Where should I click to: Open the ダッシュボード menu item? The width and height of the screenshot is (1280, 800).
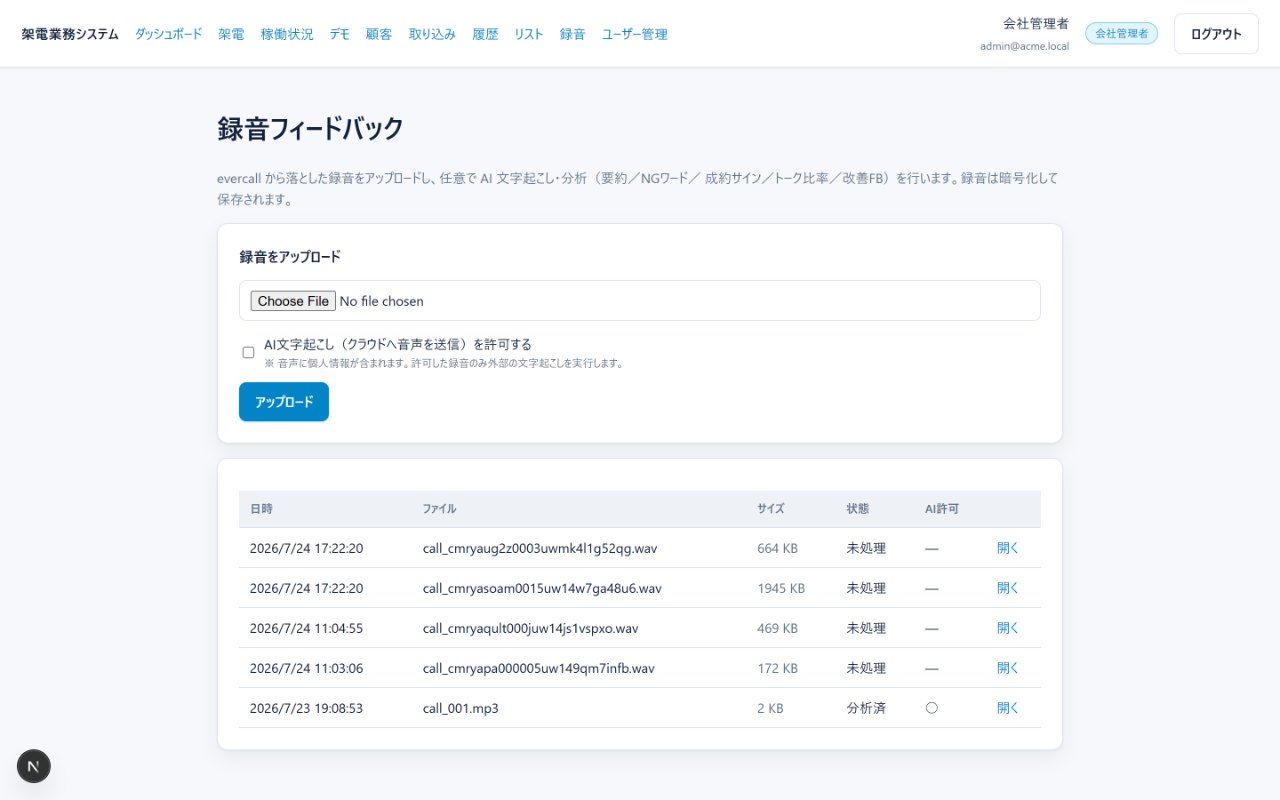click(169, 34)
